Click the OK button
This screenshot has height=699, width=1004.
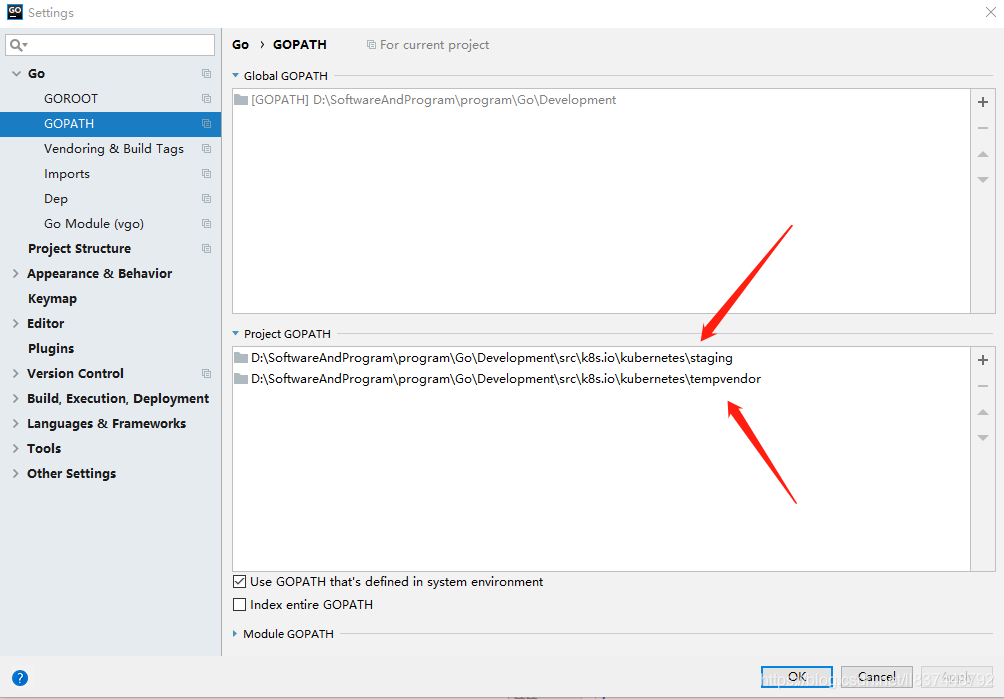(797, 677)
